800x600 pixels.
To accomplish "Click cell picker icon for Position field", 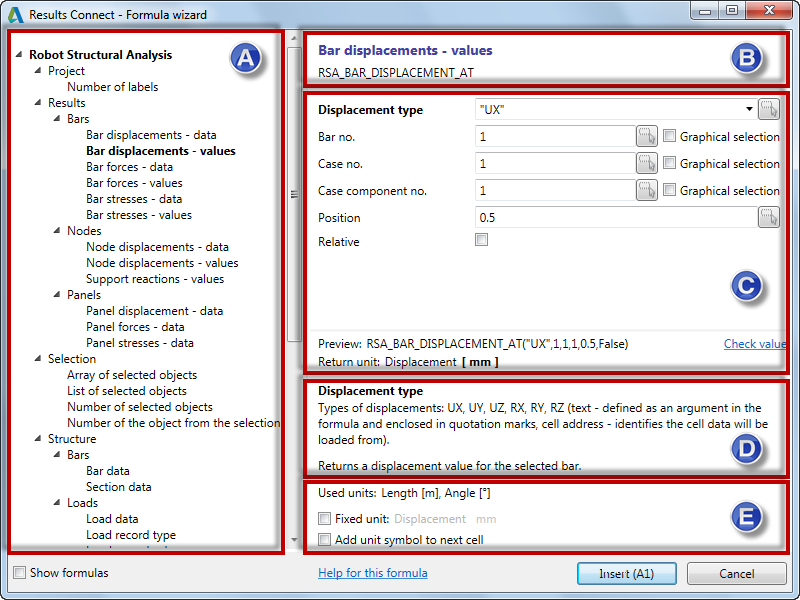I will point(768,217).
